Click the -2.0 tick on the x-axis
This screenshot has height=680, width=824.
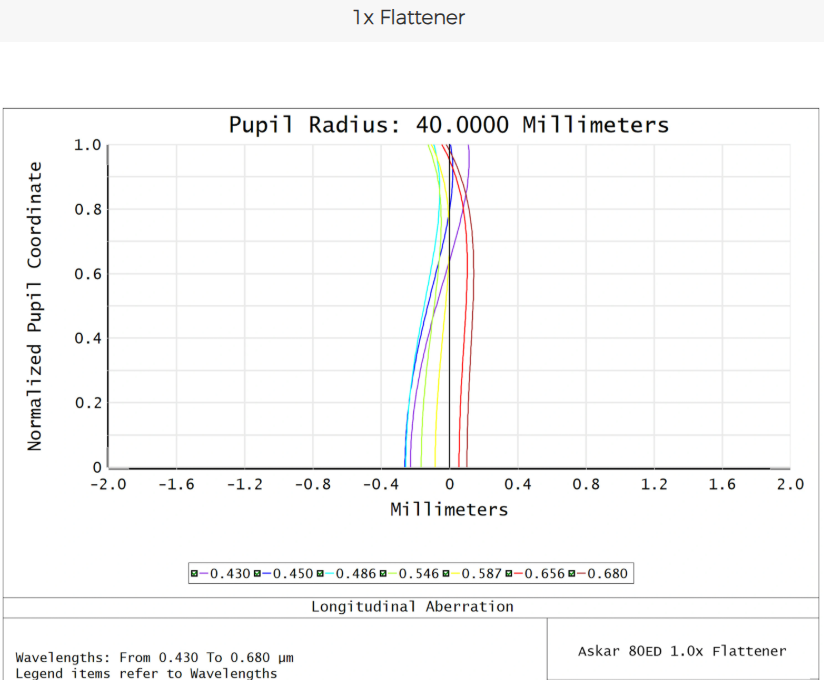[107, 485]
